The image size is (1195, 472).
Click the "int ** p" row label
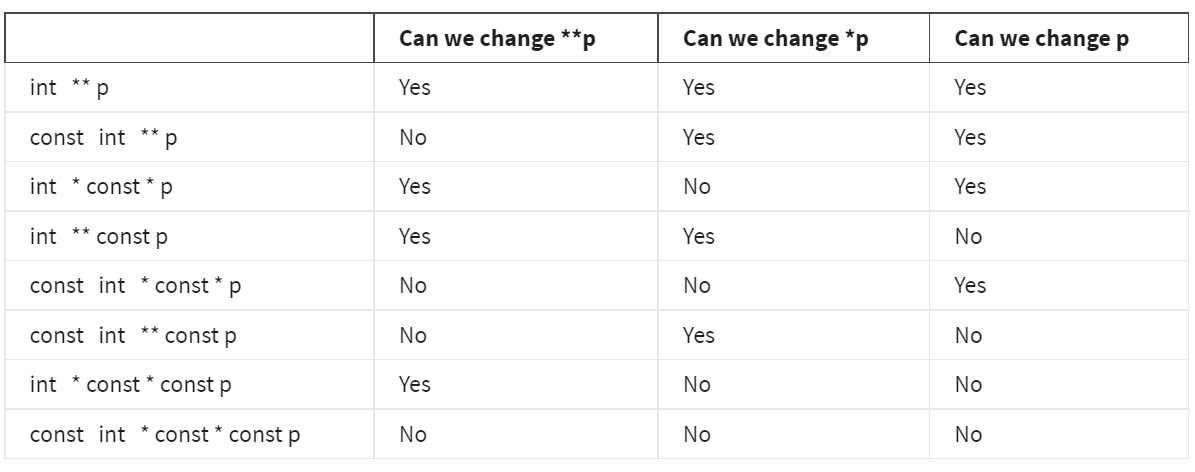pos(70,88)
